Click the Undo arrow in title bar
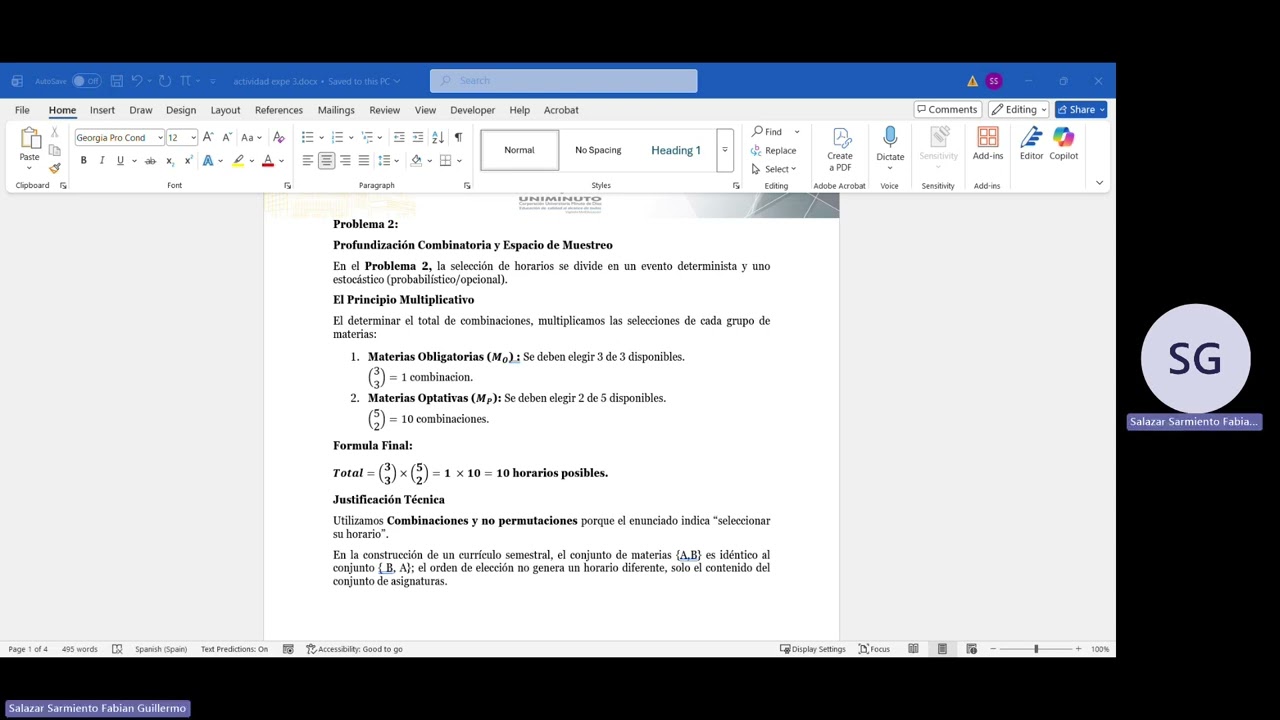Viewport: 1280px width, 720px height. click(x=137, y=81)
